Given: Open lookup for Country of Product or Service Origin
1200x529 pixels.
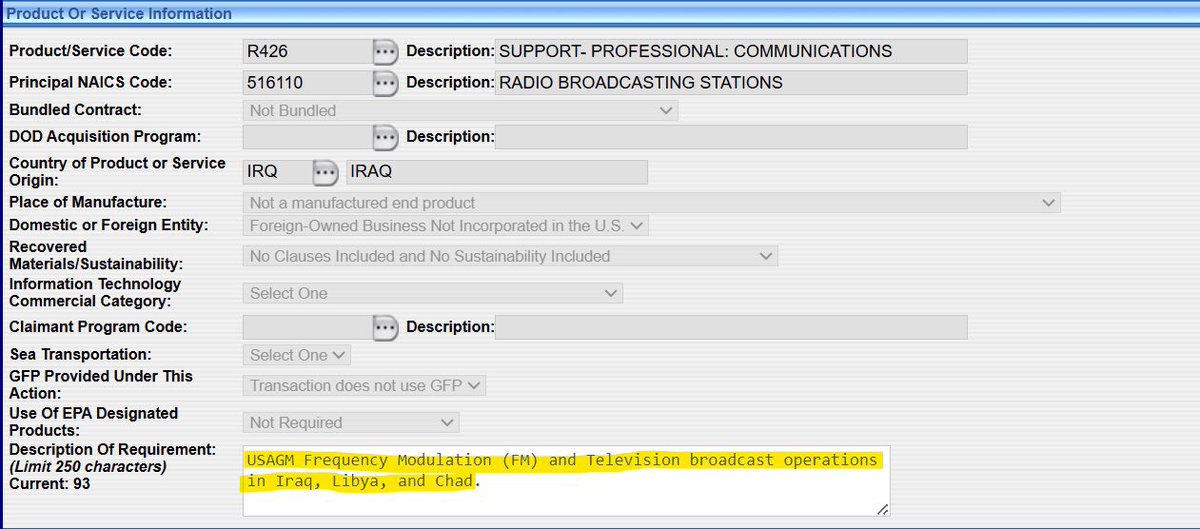Looking at the screenshot, I should pos(325,172).
